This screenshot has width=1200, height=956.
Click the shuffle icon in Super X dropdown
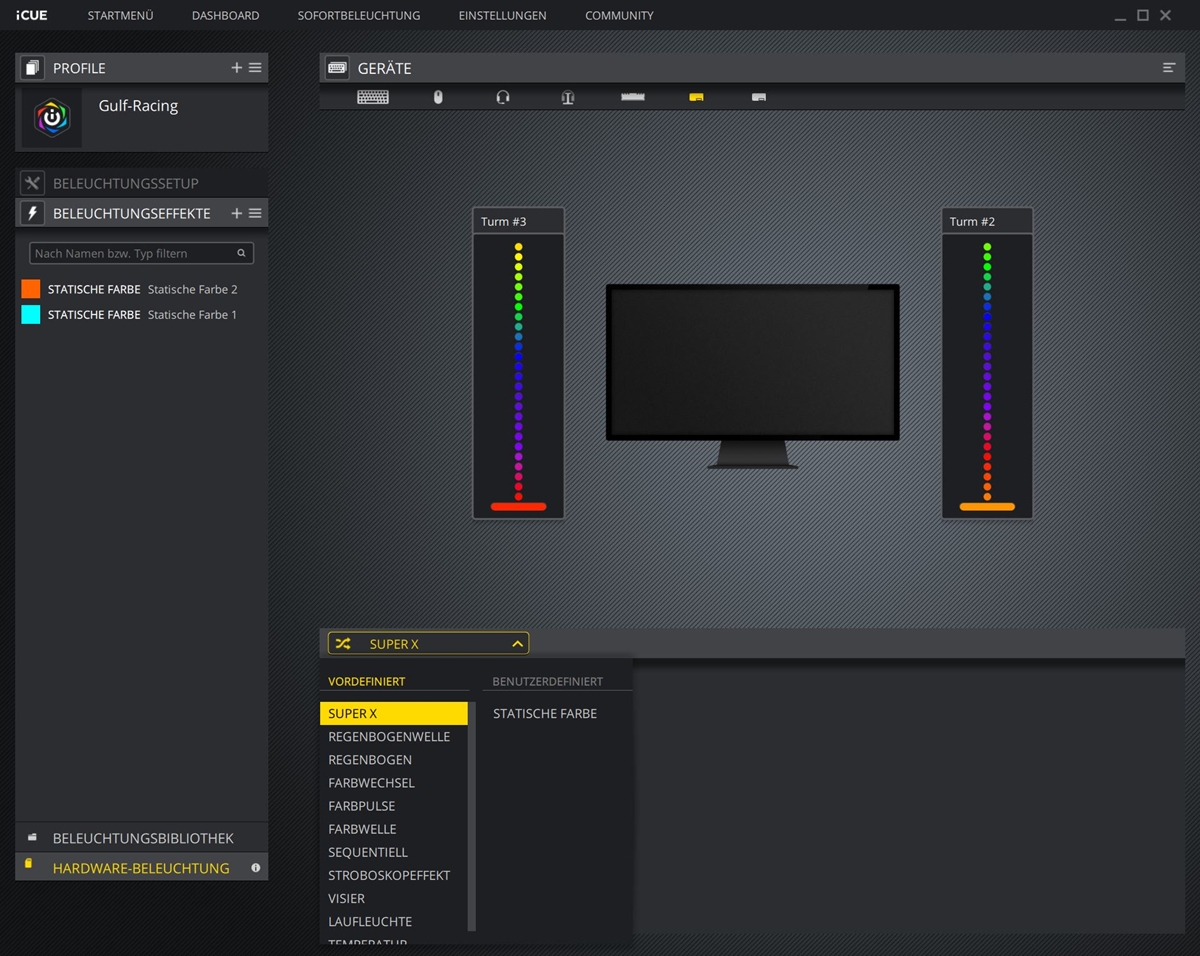coord(343,644)
